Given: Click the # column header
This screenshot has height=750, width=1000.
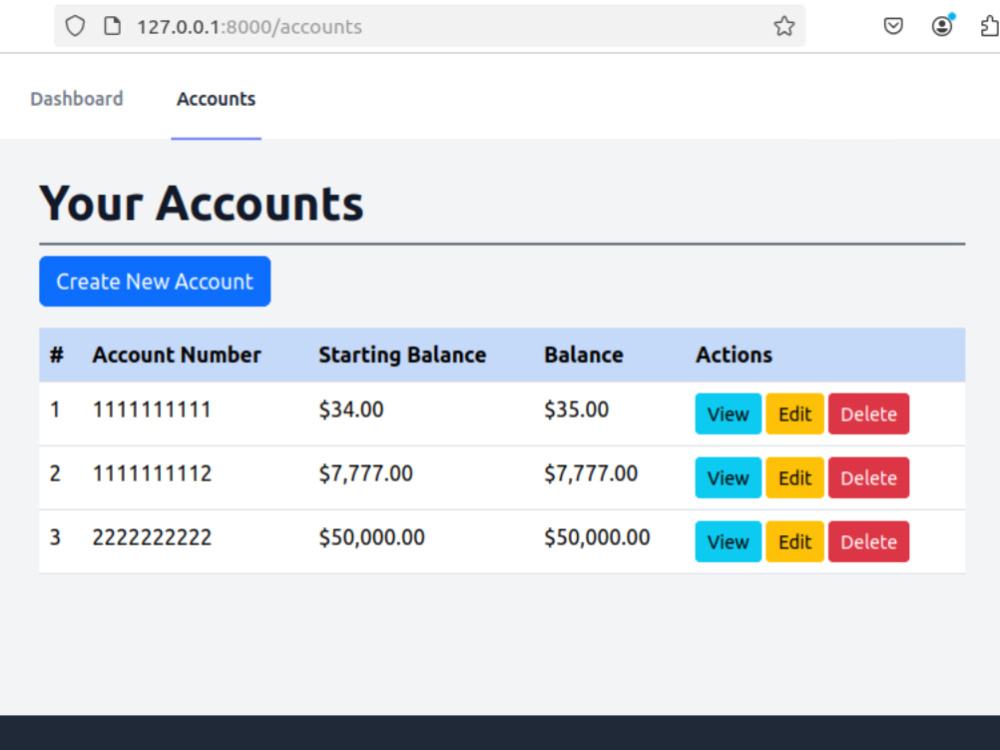Looking at the screenshot, I should 57,355.
